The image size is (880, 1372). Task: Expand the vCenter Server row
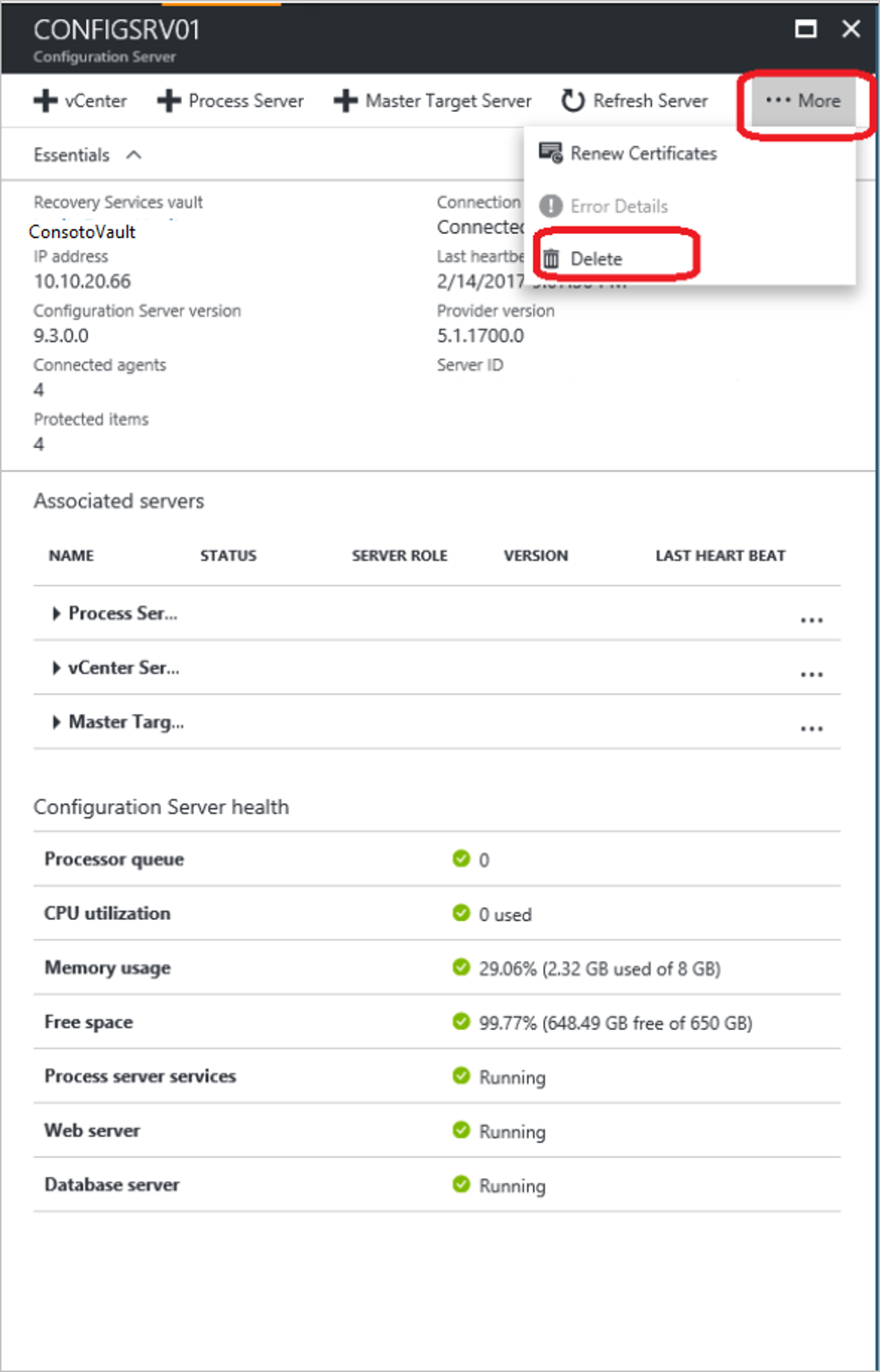point(56,668)
